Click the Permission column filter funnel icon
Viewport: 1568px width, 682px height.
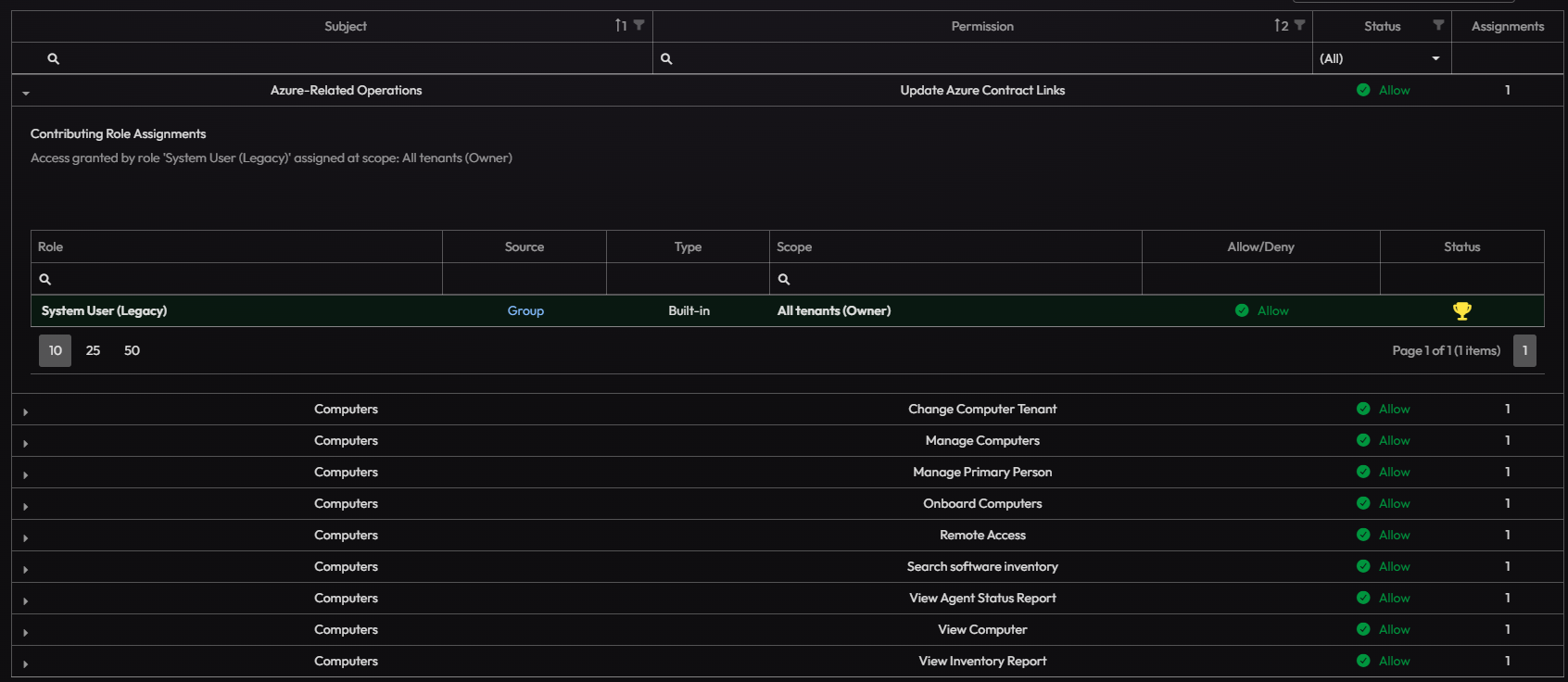click(x=1299, y=25)
